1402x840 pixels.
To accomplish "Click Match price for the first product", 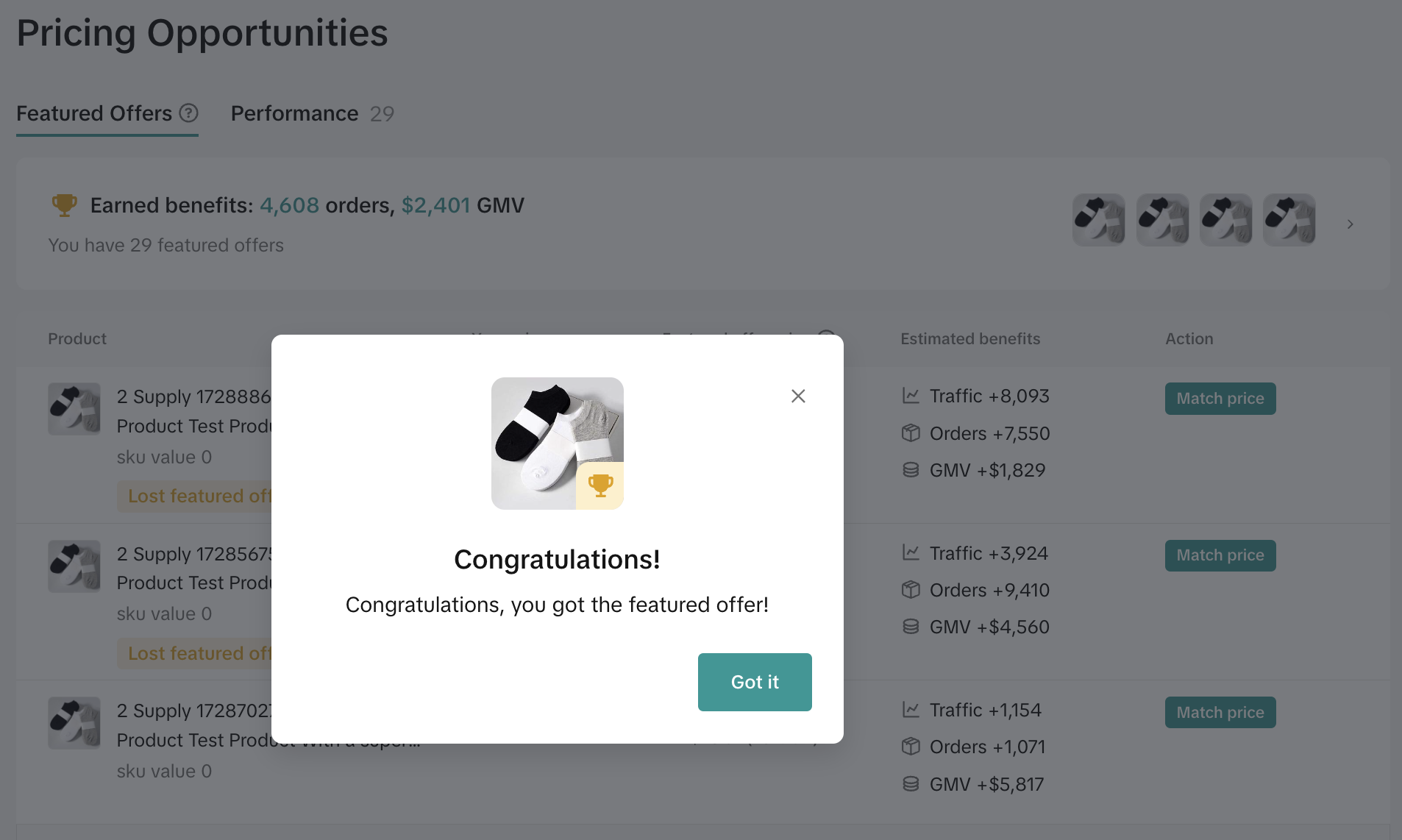I will click(1220, 398).
